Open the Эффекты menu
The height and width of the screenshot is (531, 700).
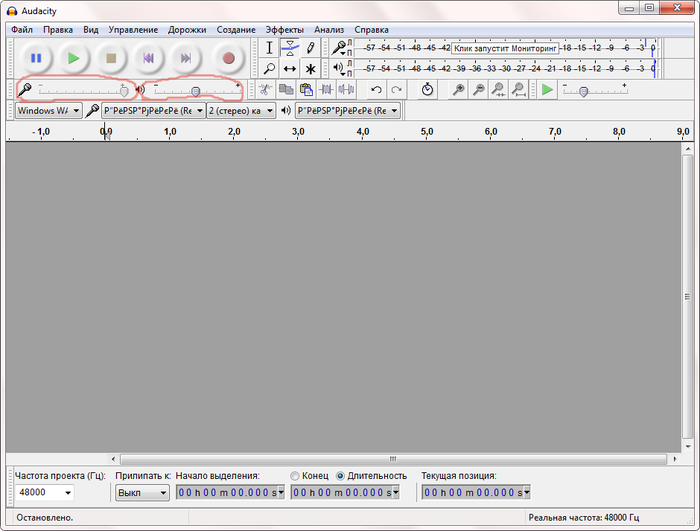[x=284, y=30]
